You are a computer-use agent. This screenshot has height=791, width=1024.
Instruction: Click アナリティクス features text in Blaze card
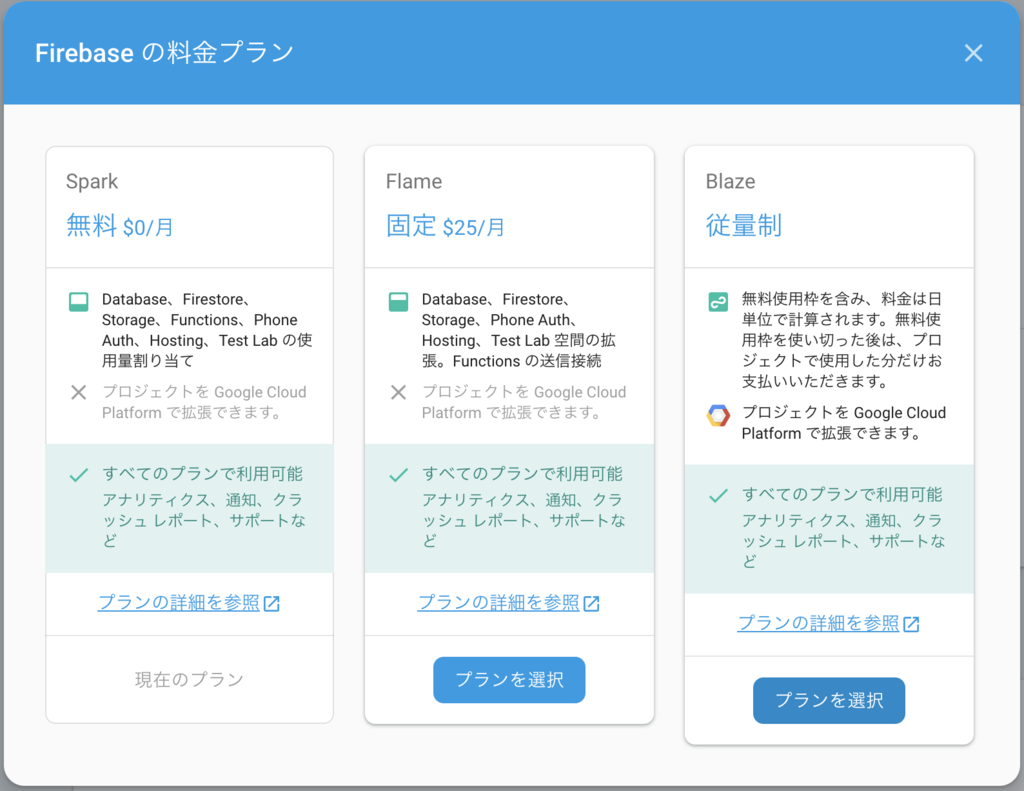click(844, 541)
